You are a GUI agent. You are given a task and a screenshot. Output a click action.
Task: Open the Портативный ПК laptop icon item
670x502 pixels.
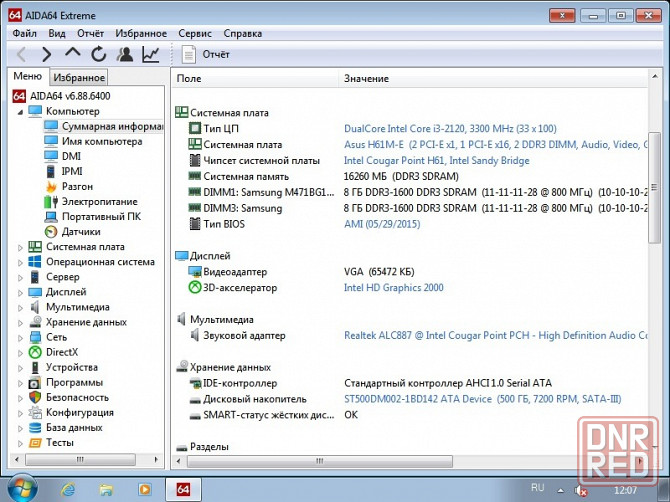coord(51,217)
